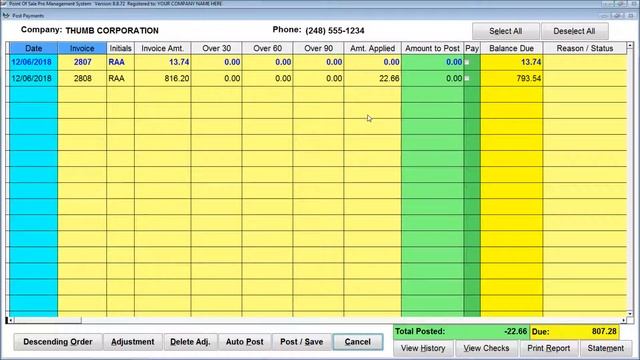Click the horizontal scrollbar left arrow

10,320
